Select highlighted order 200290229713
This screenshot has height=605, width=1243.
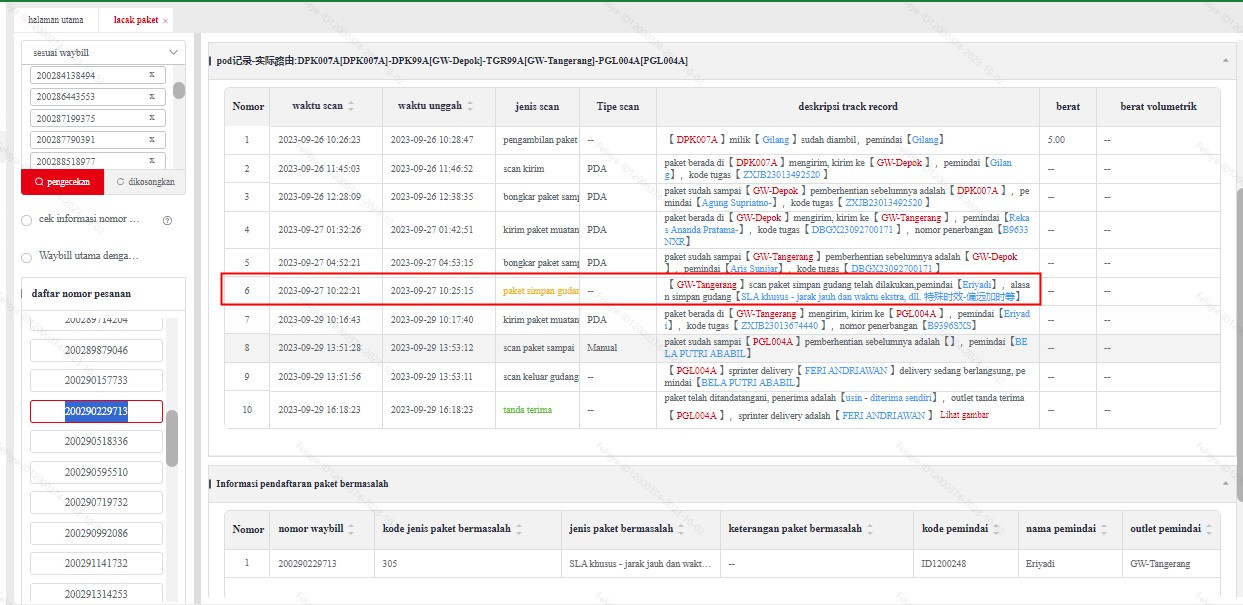[96, 411]
